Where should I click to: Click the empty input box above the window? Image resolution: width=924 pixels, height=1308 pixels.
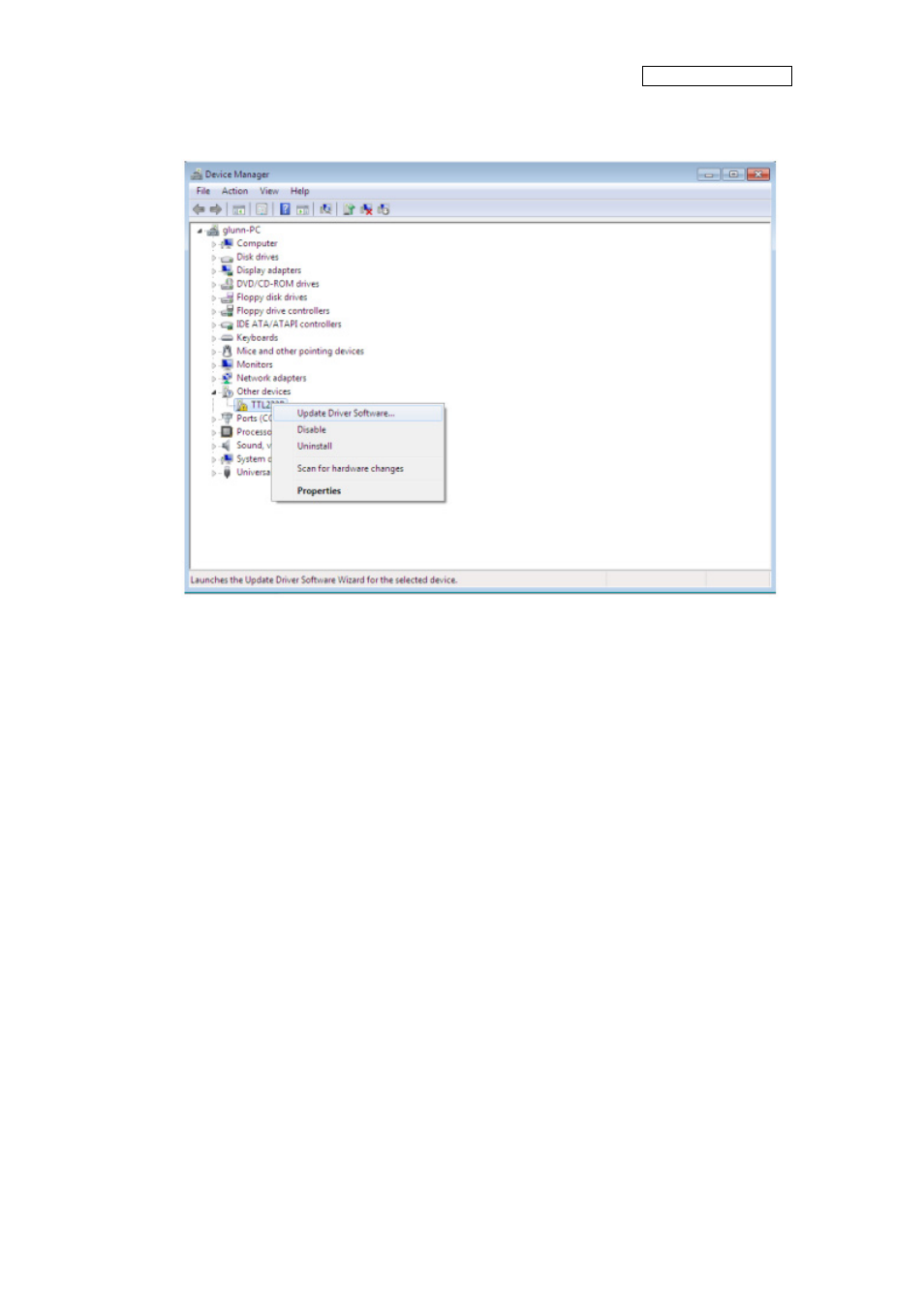[x=717, y=77]
